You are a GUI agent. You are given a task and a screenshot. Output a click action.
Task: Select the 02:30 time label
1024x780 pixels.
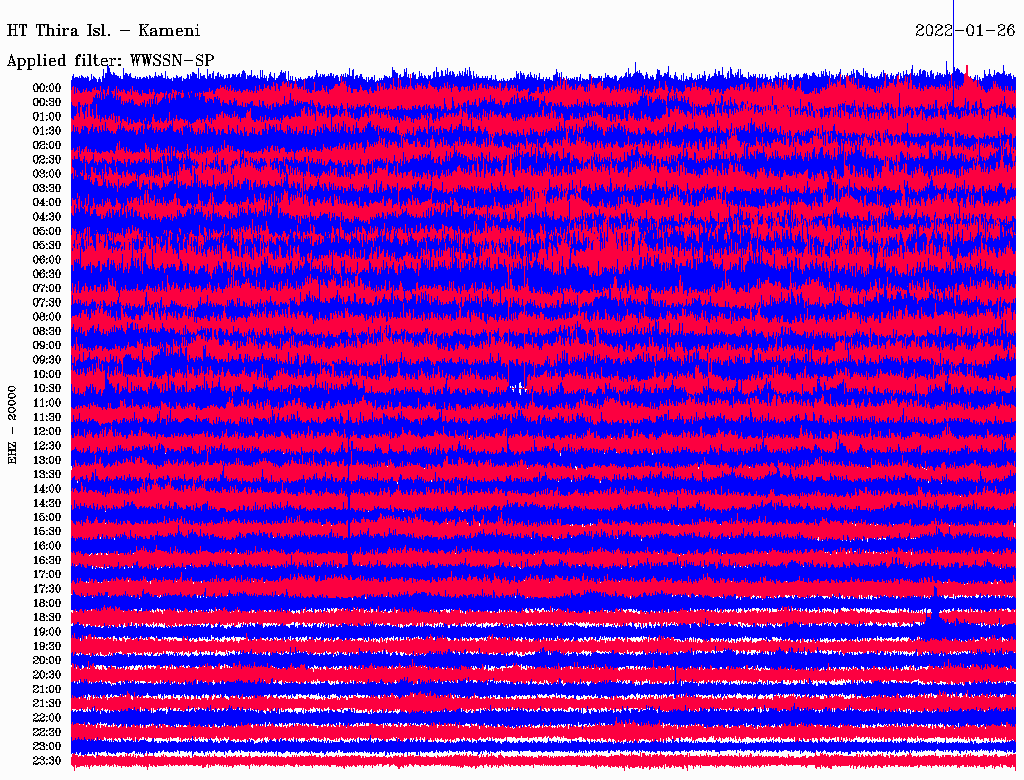(x=47, y=159)
